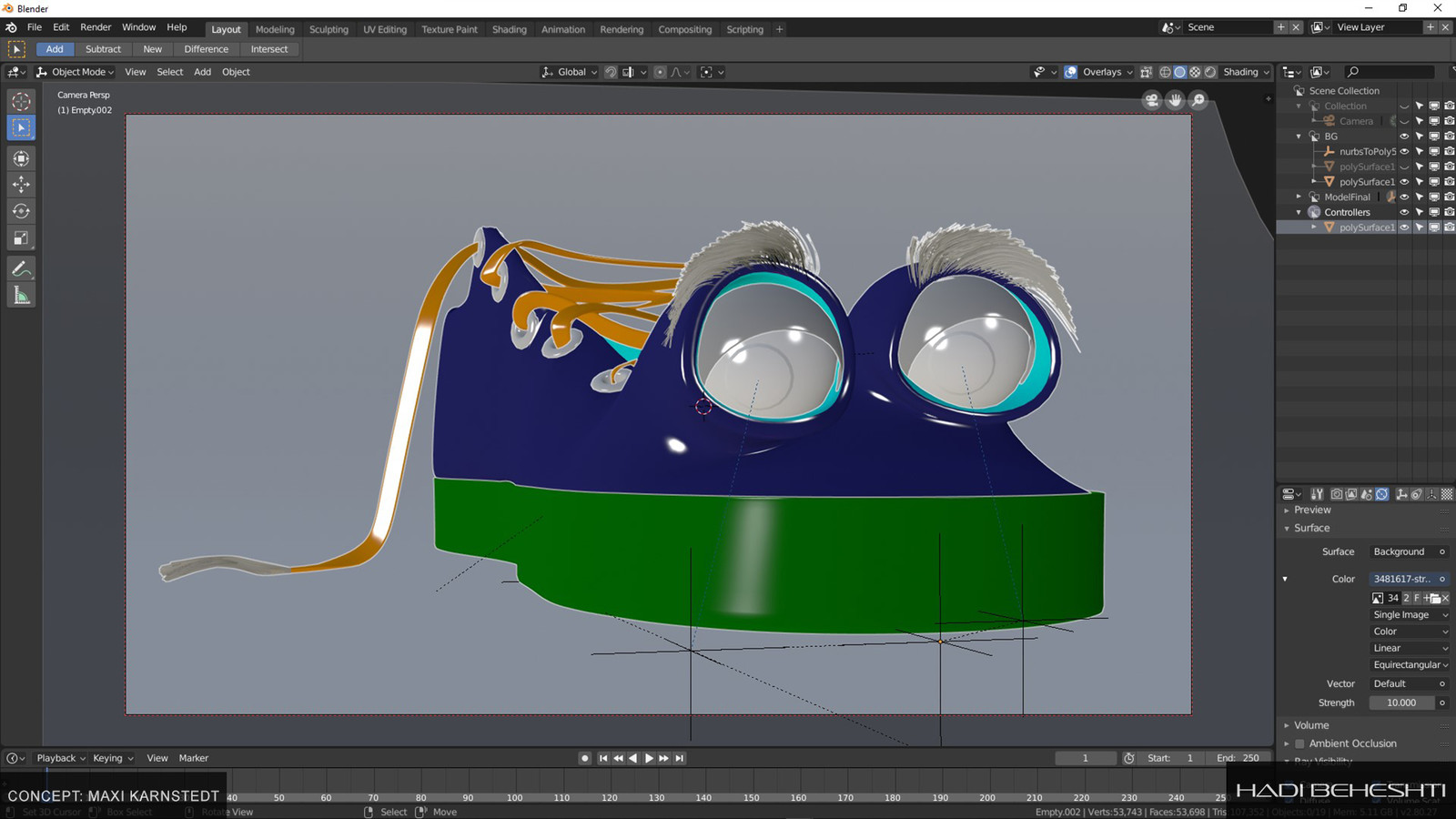
Task: Switch to LookDev viewport shading
Action: point(1195,72)
